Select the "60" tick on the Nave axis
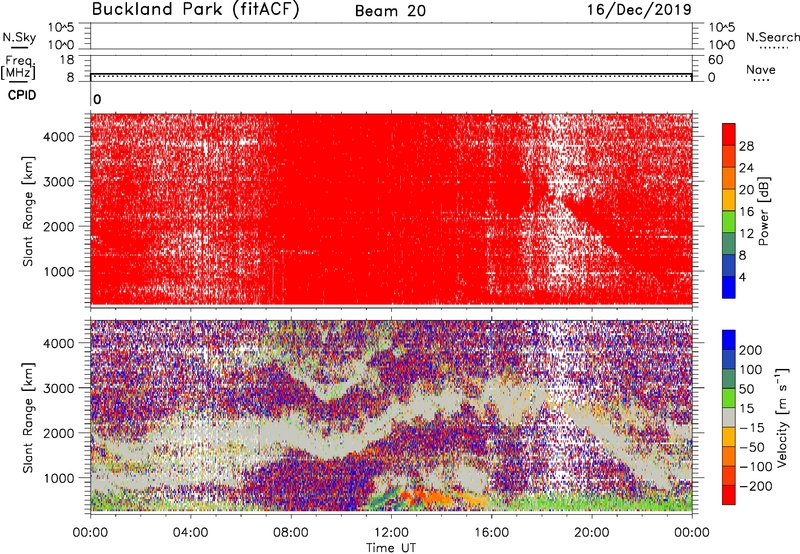Screen dimensions: 800x554 (715, 60)
